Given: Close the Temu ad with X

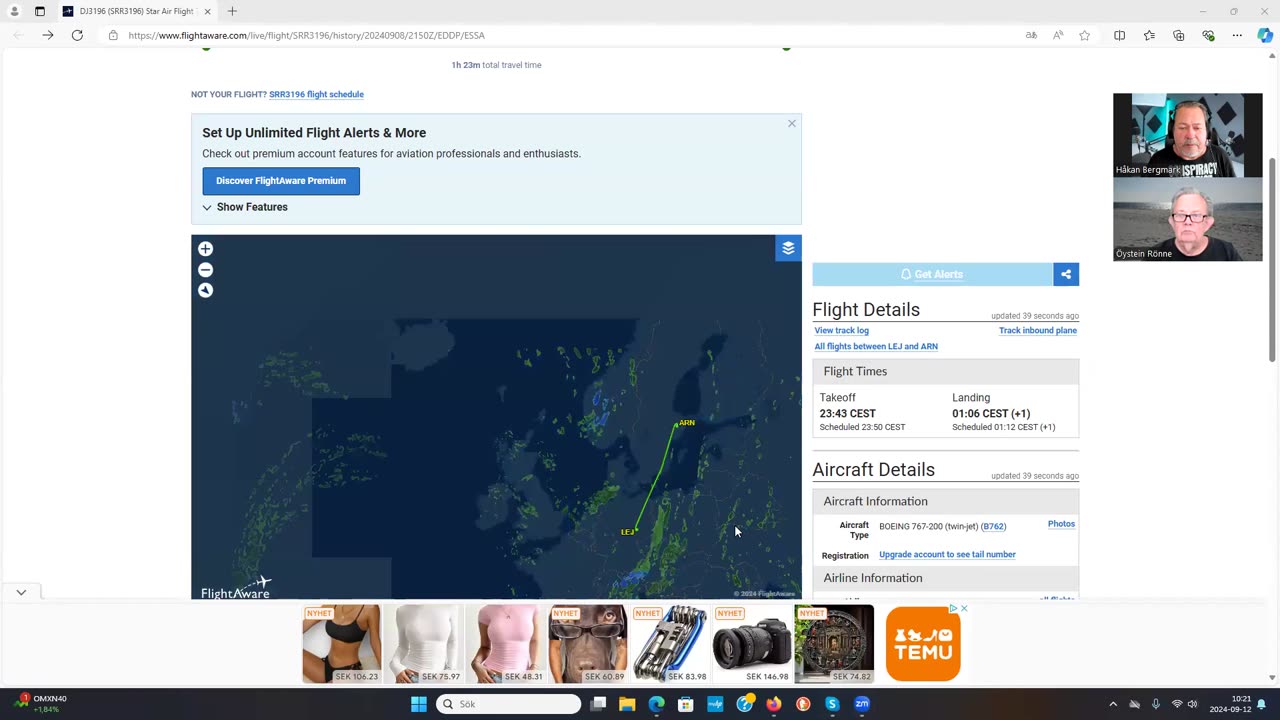Looking at the screenshot, I should (x=964, y=608).
